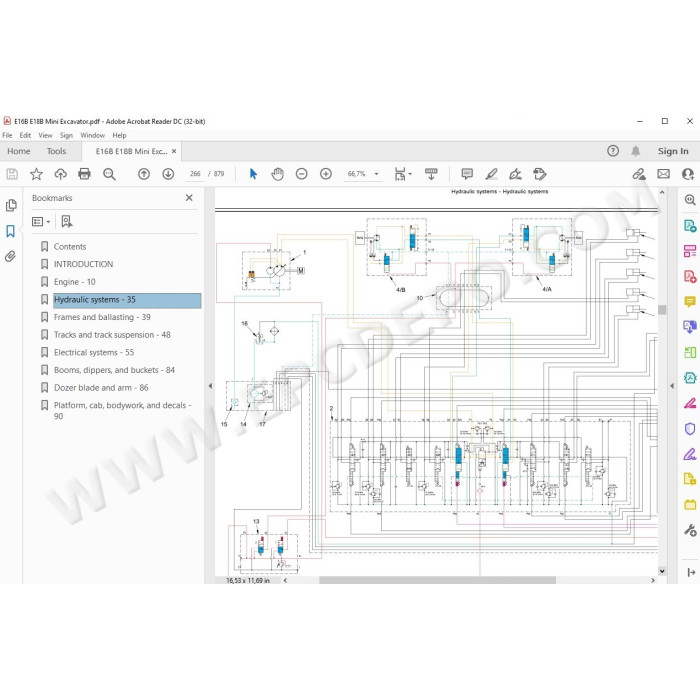Open the File menu
700x700 pixels.
pyautogui.click(x=7, y=135)
